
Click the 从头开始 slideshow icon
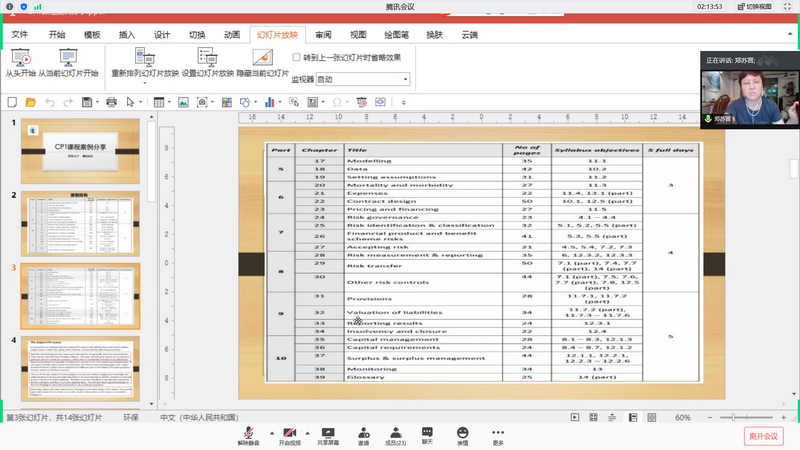click(x=19, y=57)
